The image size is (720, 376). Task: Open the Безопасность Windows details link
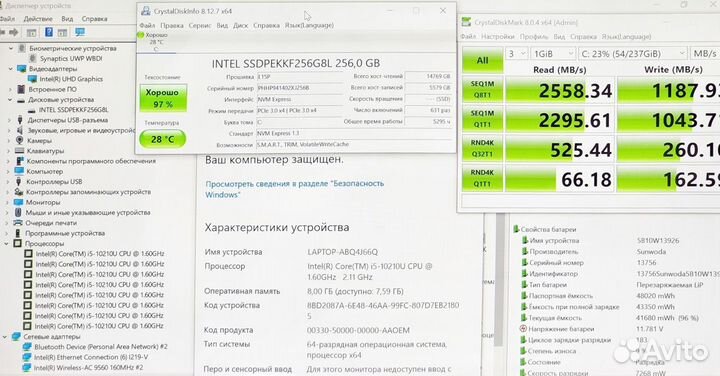tap(294, 189)
